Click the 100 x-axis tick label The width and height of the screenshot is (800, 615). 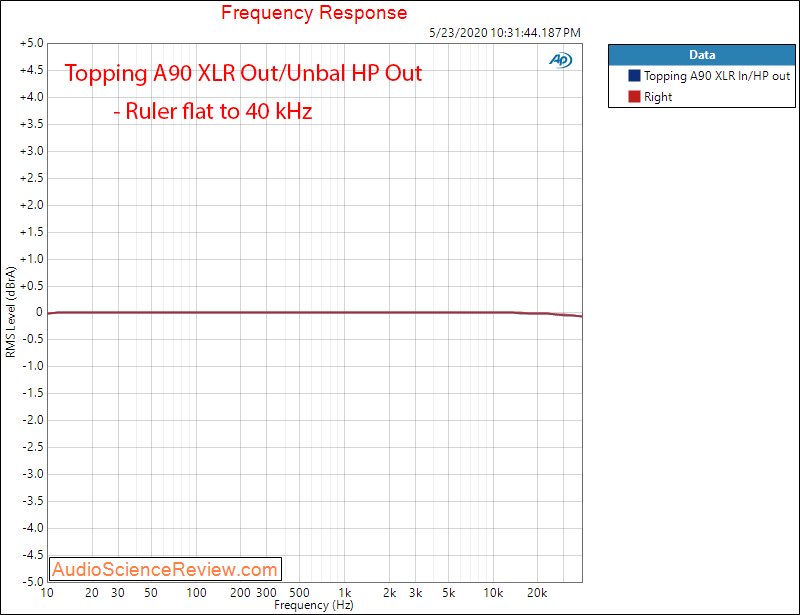(196, 593)
